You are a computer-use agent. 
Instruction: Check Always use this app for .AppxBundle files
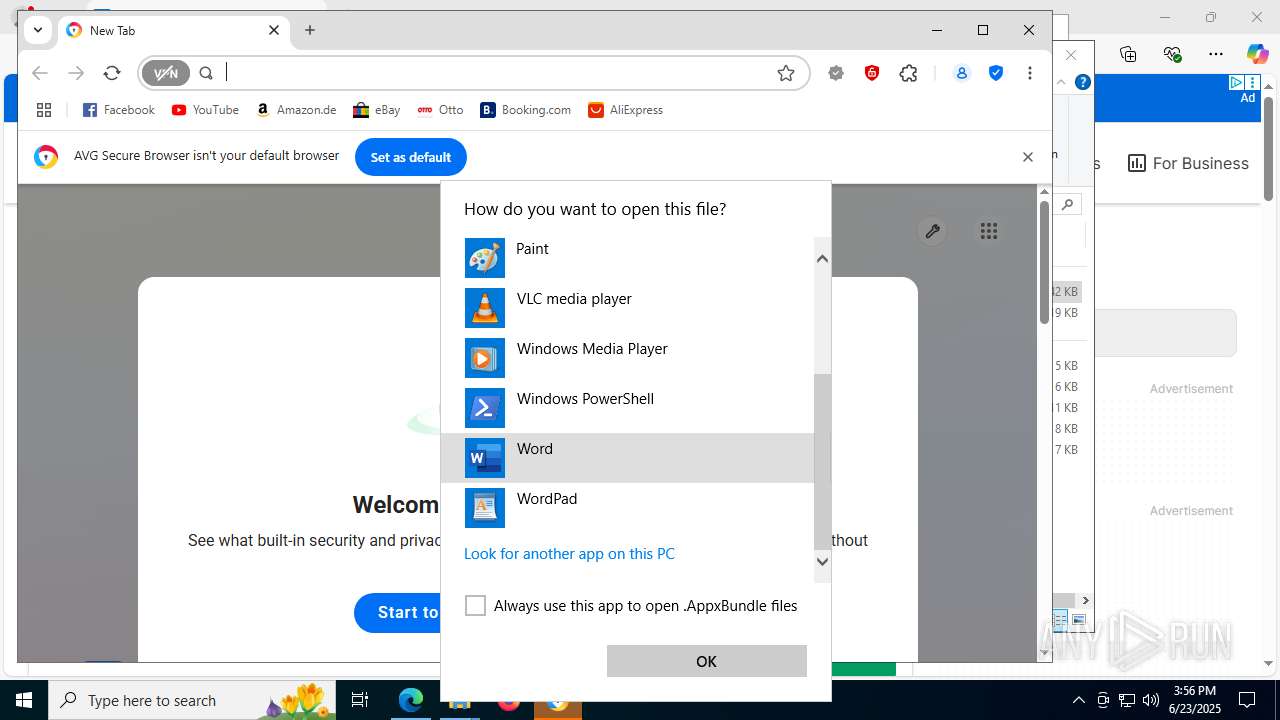tap(476, 606)
